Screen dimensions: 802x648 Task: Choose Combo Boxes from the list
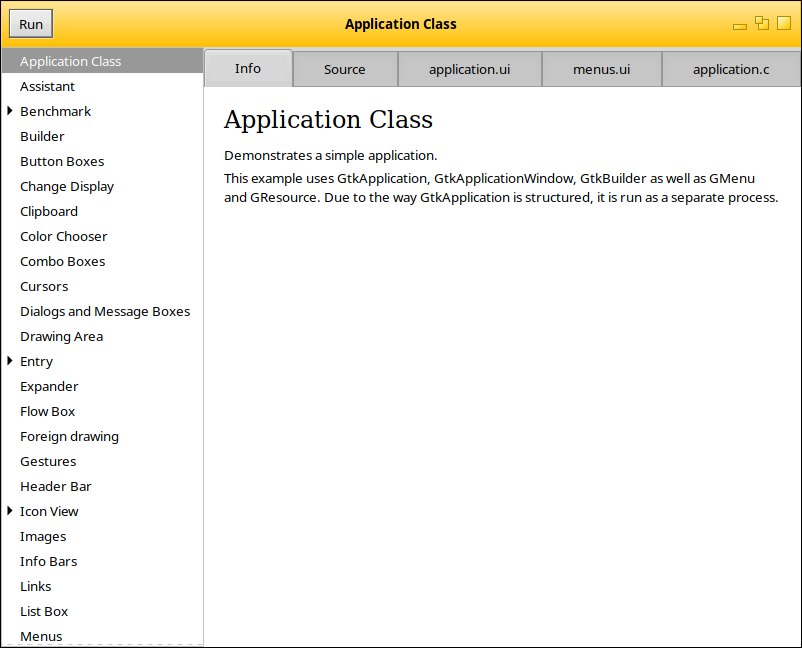(102, 262)
